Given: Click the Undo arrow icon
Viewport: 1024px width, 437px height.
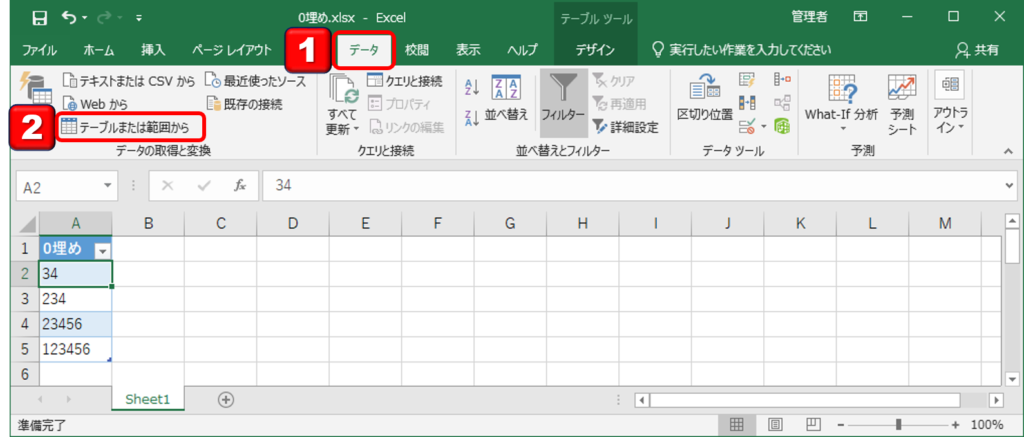Looking at the screenshot, I should point(69,17).
